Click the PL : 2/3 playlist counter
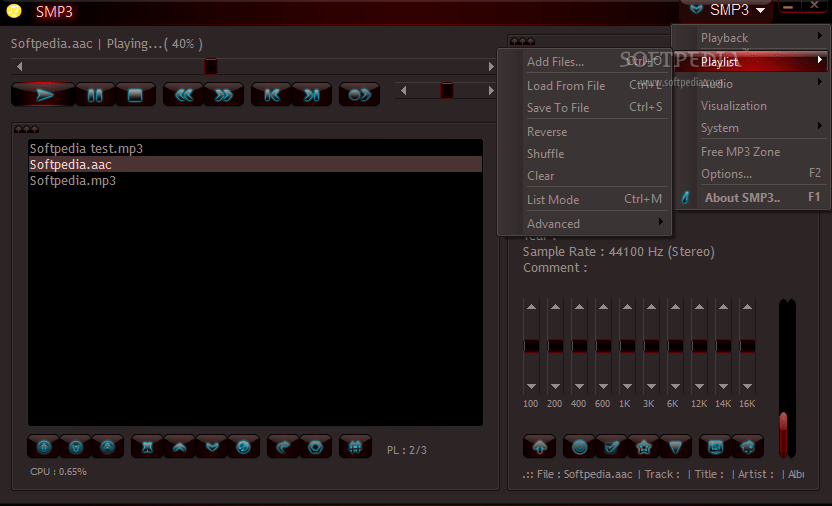832x506 pixels. coord(406,450)
